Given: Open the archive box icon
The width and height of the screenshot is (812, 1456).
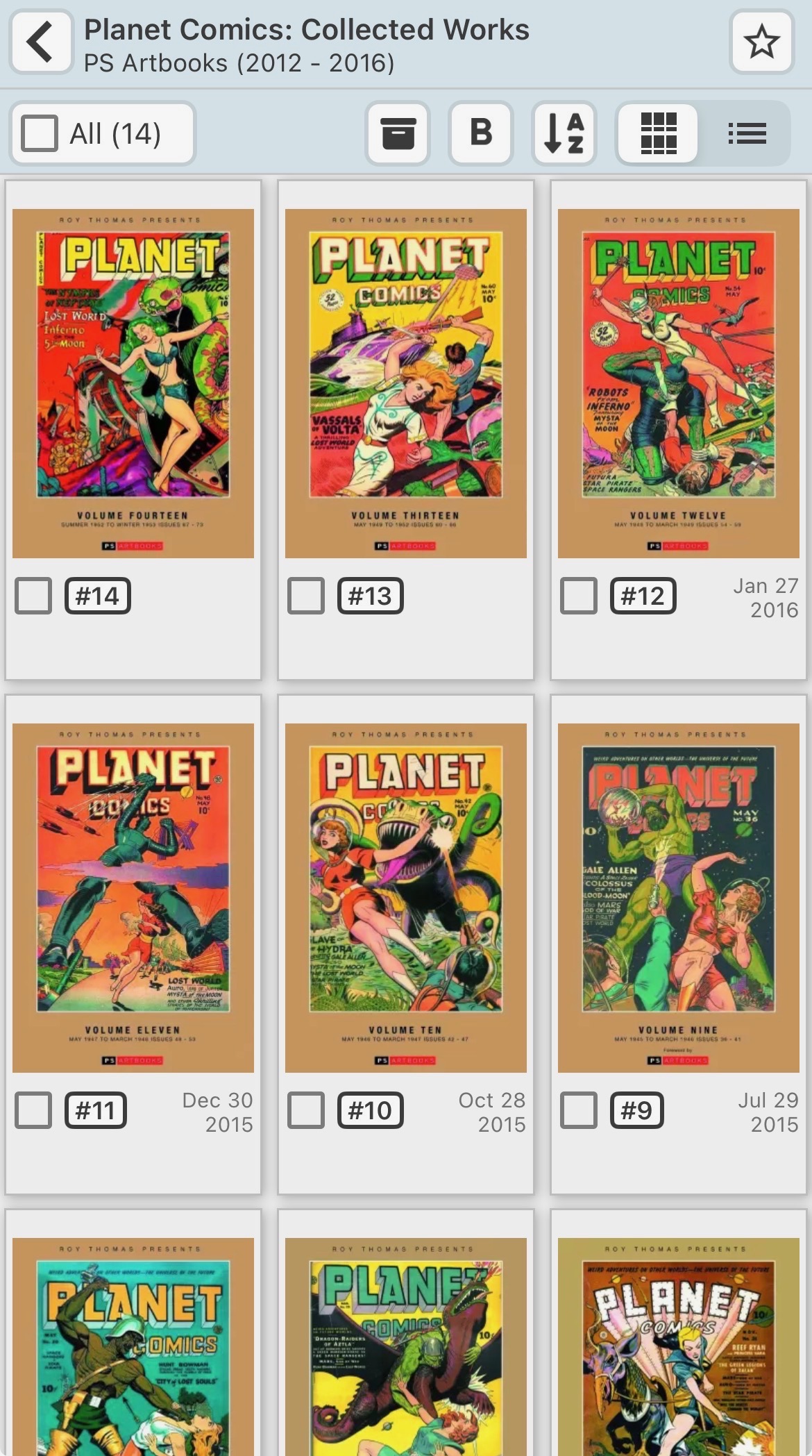Looking at the screenshot, I should point(398,133).
